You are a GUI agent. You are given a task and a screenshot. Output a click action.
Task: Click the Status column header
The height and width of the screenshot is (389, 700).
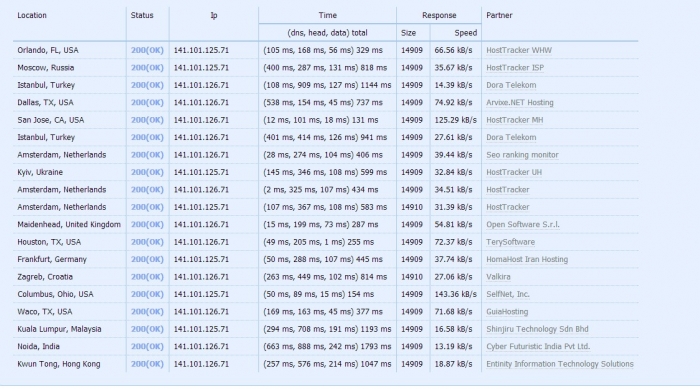coord(142,15)
